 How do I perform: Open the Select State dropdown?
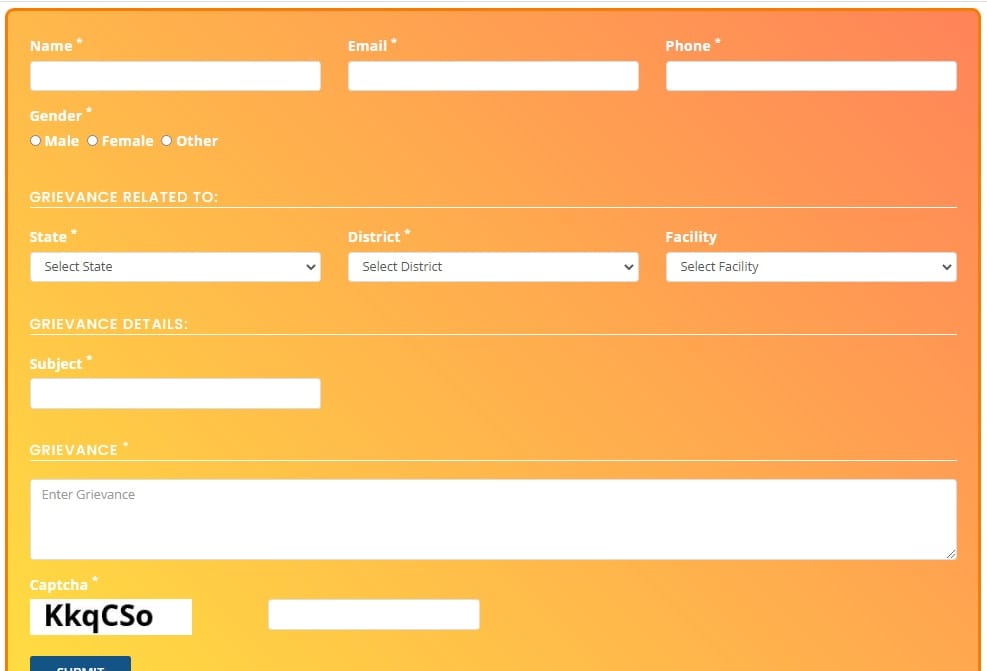tap(175, 267)
